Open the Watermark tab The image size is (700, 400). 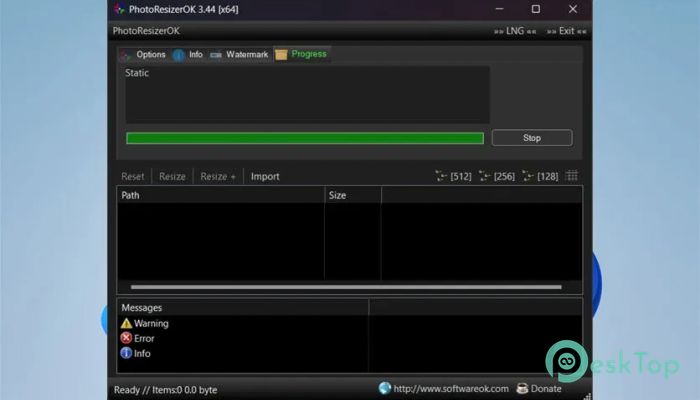239,54
